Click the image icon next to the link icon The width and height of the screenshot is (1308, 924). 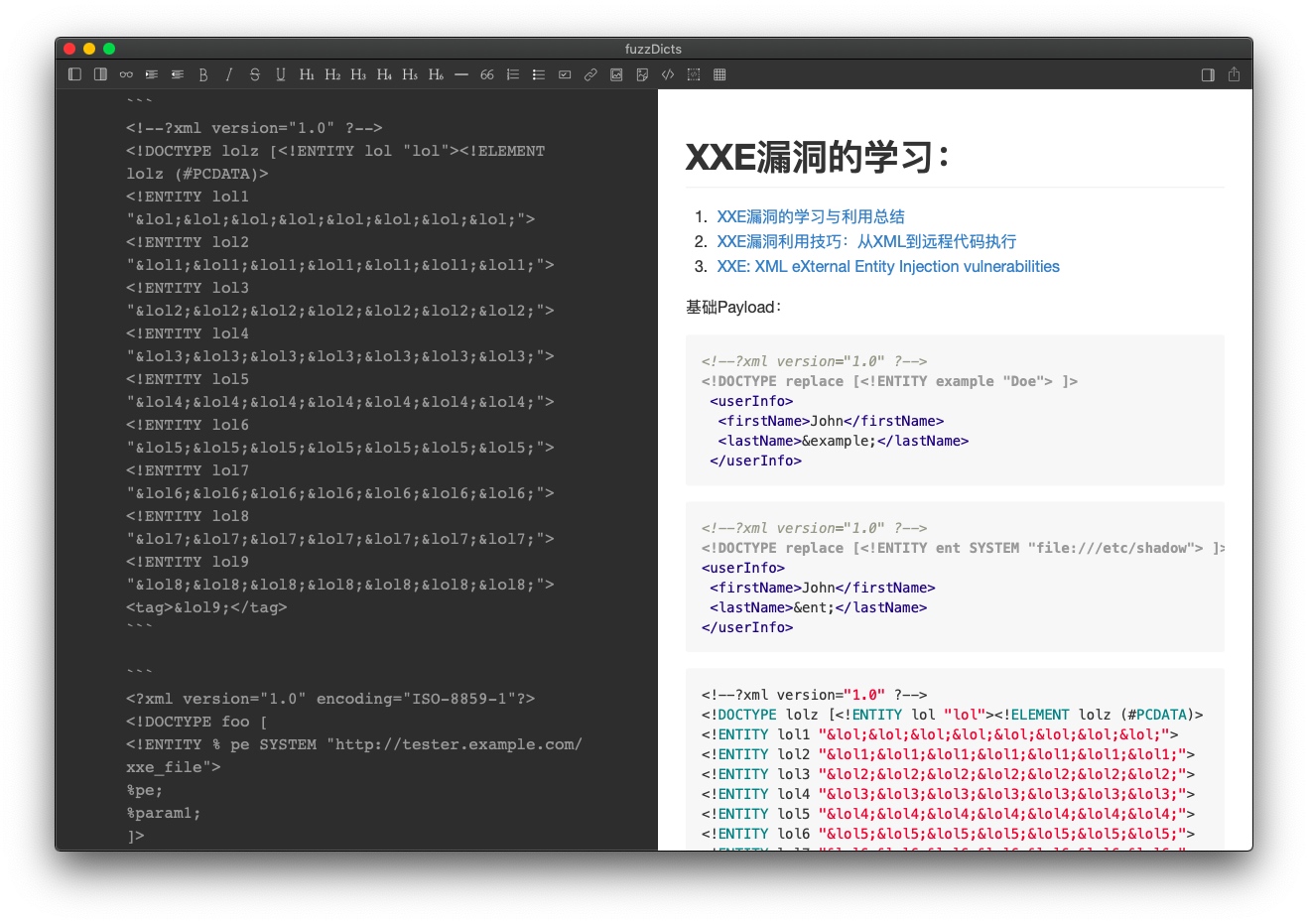(616, 74)
